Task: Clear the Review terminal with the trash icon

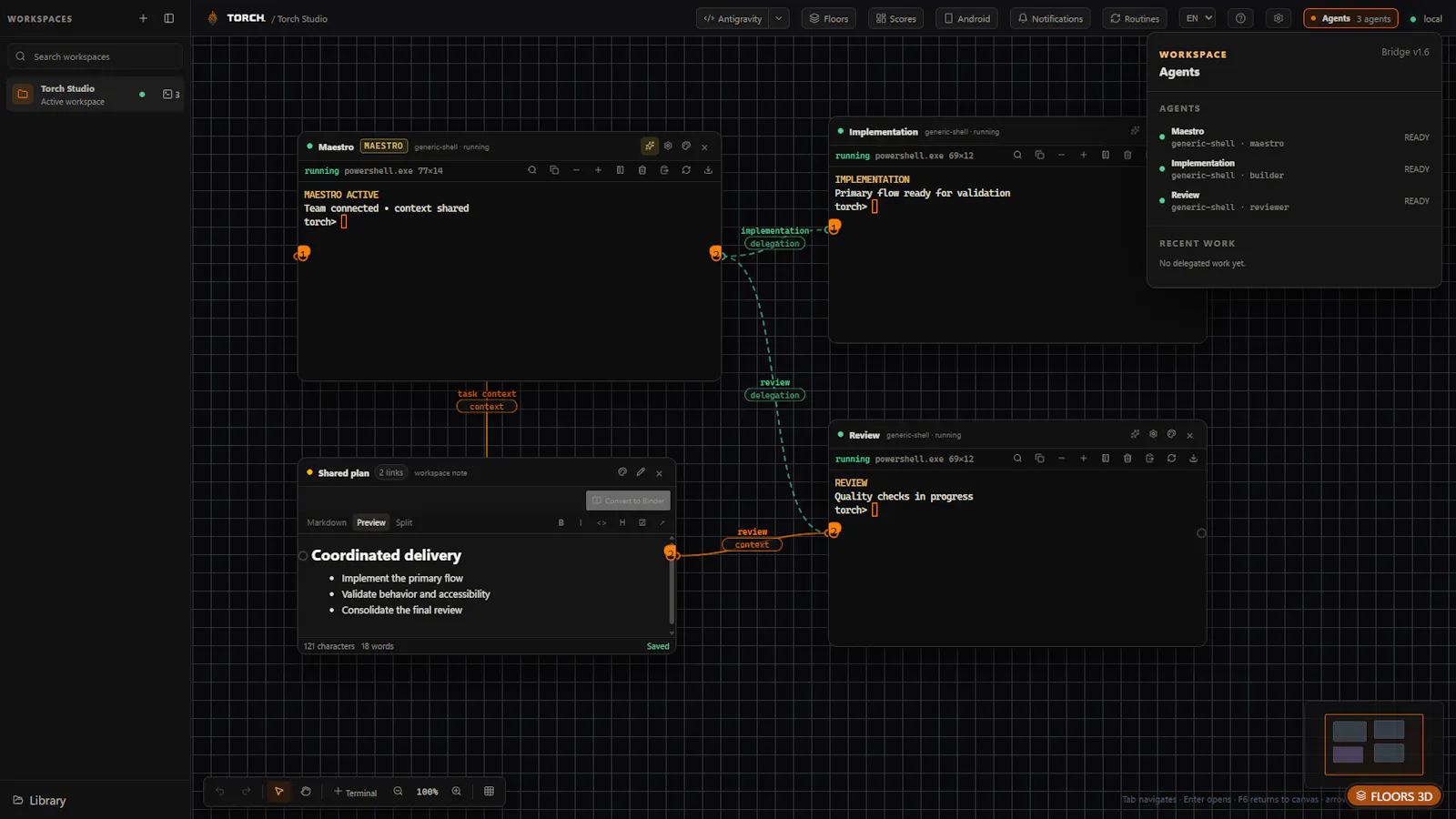Action: pyautogui.click(x=1127, y=459)
